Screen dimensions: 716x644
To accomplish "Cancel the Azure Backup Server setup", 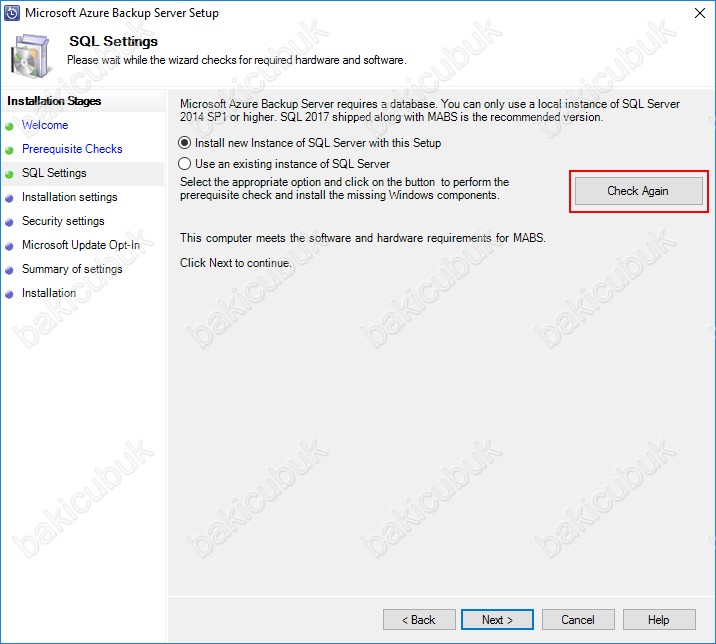I will pos(578,620).
